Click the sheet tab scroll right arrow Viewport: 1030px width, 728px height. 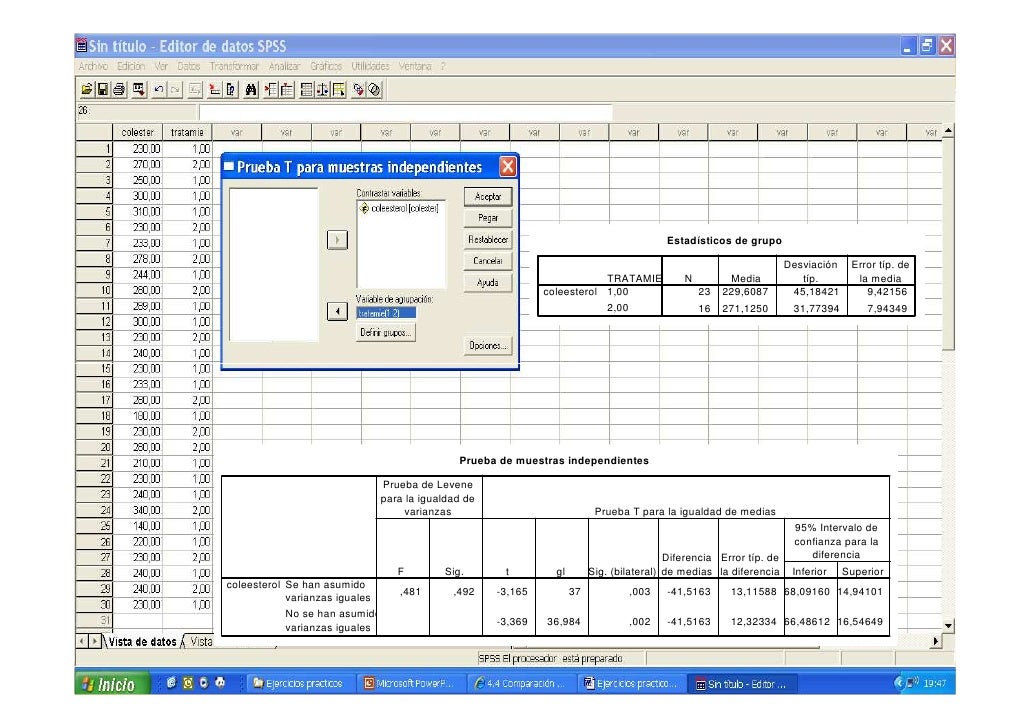[x=95, y=641]
